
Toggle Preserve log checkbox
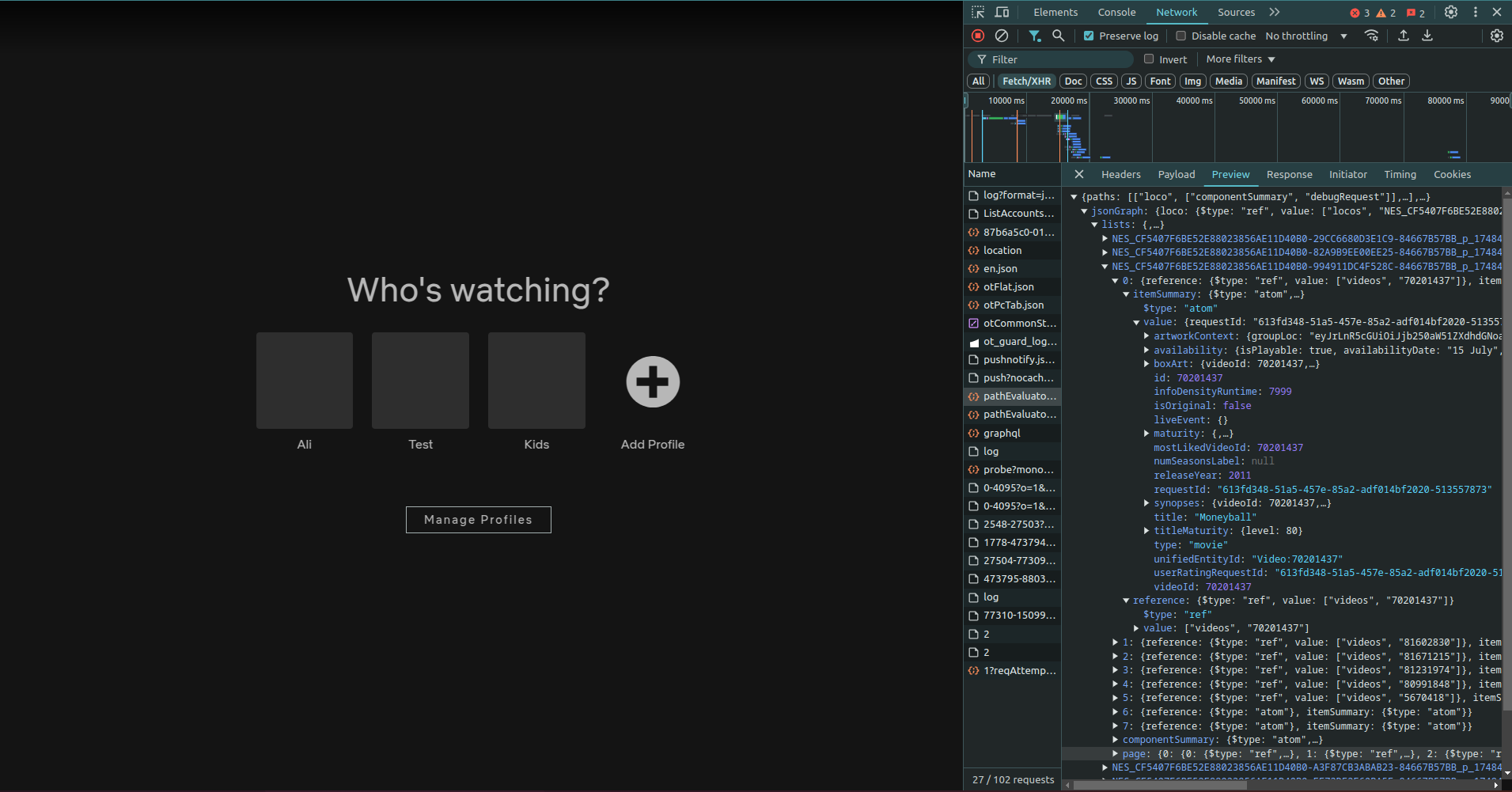tap(1089, 36)
